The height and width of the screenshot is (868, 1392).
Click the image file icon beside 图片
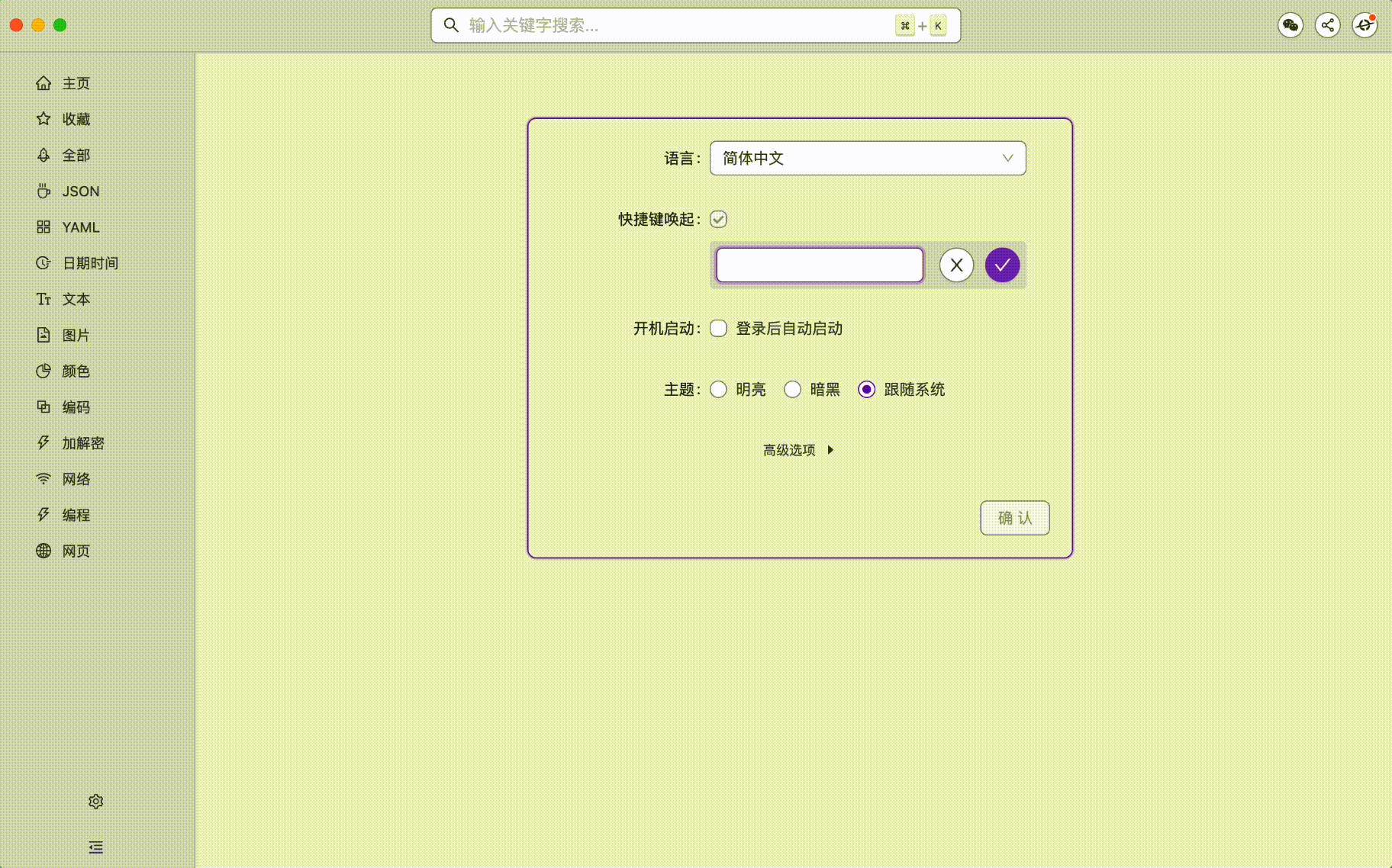(43, 335)
